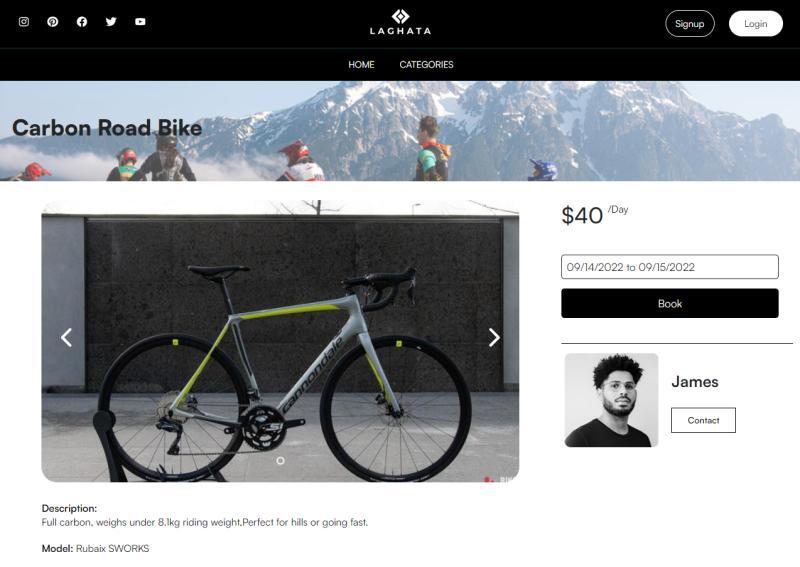Show the previous bike photo
The width and height of the screenshot is (800, 567).
(67, 338)
